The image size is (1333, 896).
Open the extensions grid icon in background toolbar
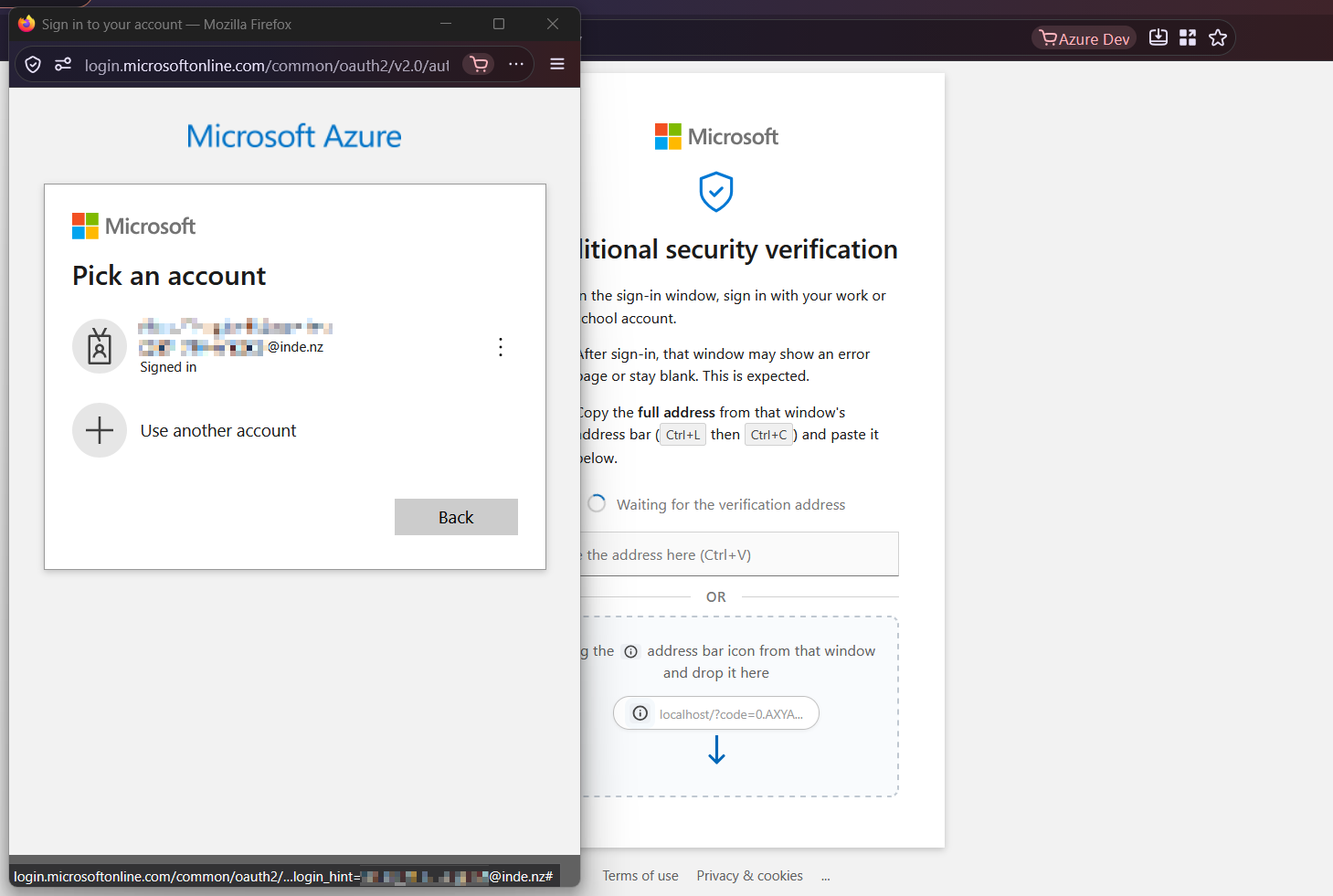tap(1188, 37)
